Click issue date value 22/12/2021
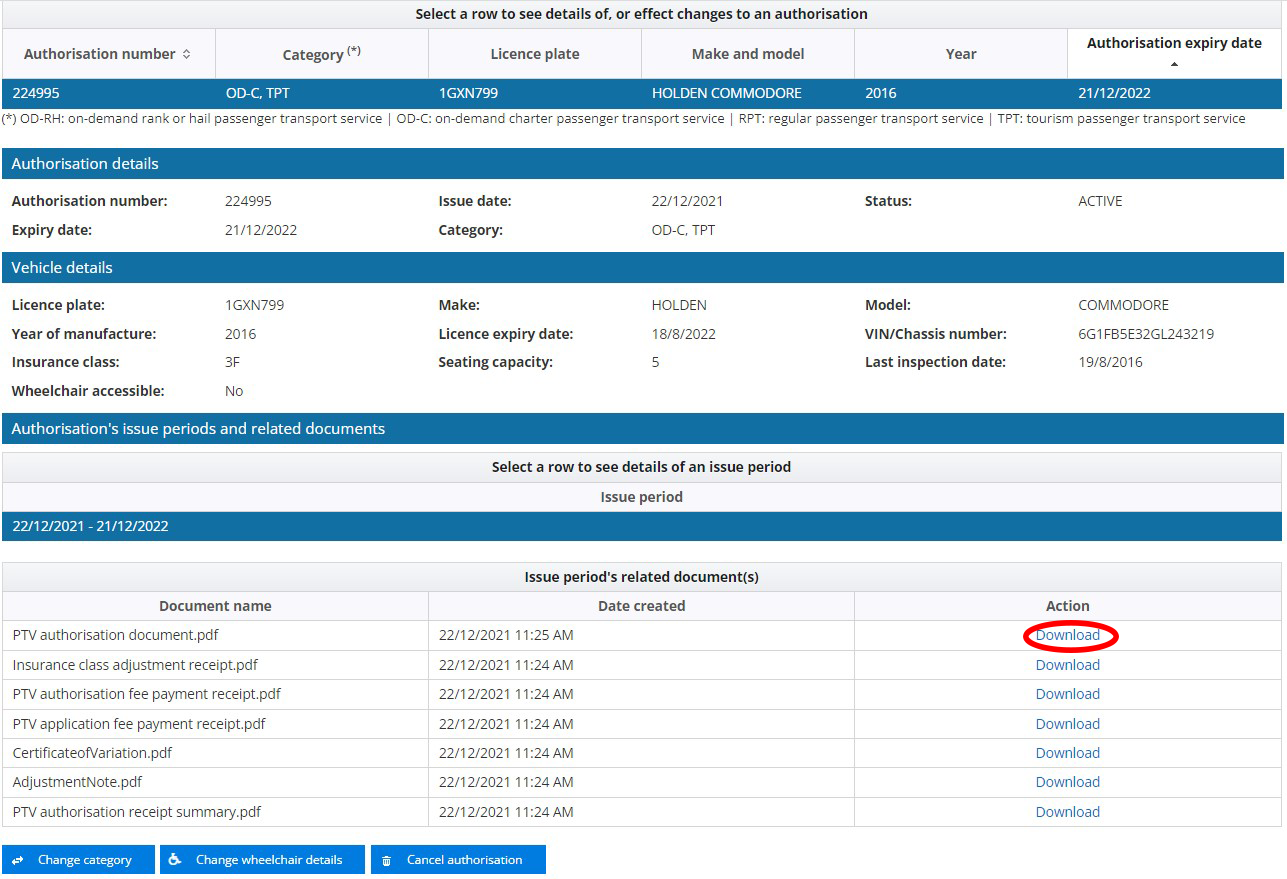This screenshot has height=879, width=1287. (x=687, y=201)
